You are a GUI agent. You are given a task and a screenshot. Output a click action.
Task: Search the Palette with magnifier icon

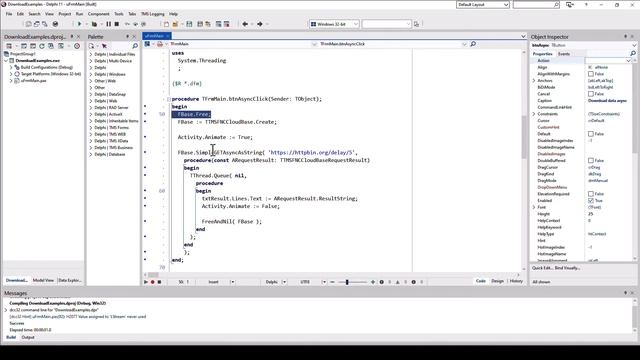click(x=135, y=46)
